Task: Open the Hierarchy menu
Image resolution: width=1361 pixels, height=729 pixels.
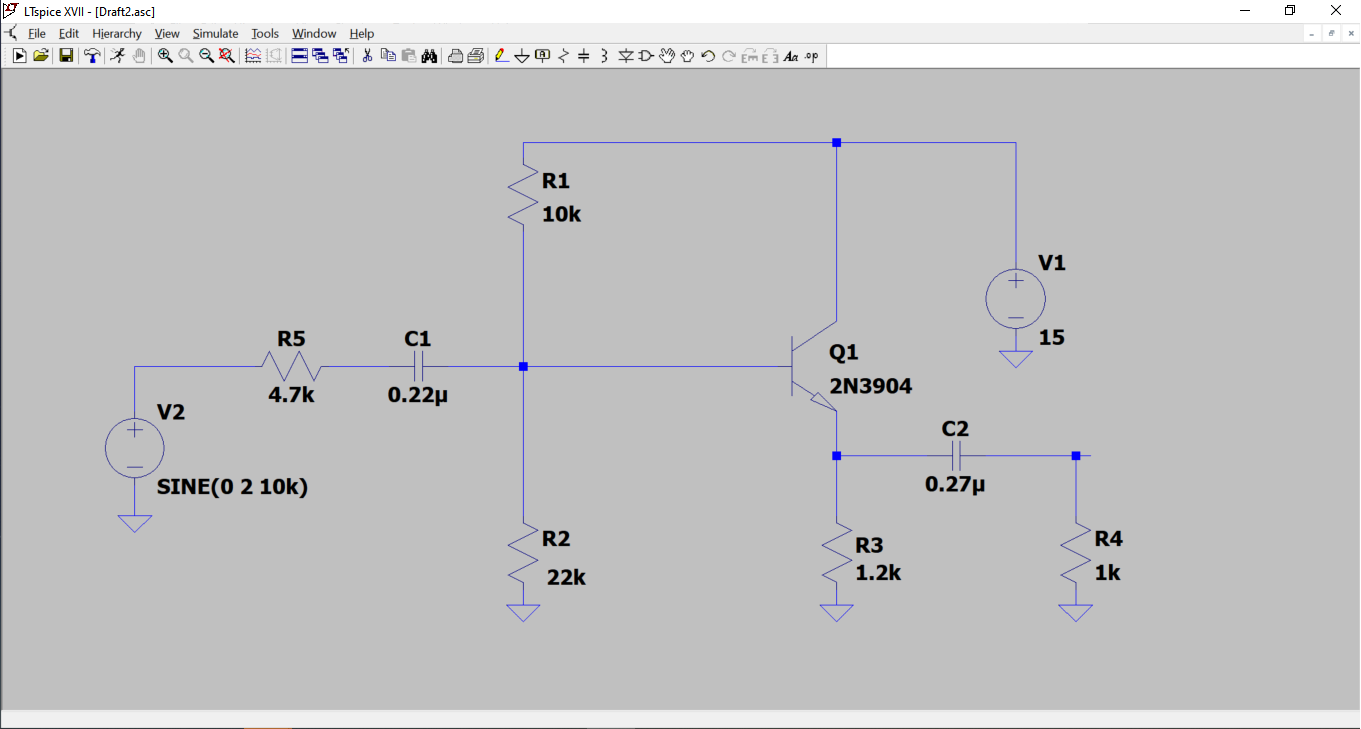Action: (117, 33)
